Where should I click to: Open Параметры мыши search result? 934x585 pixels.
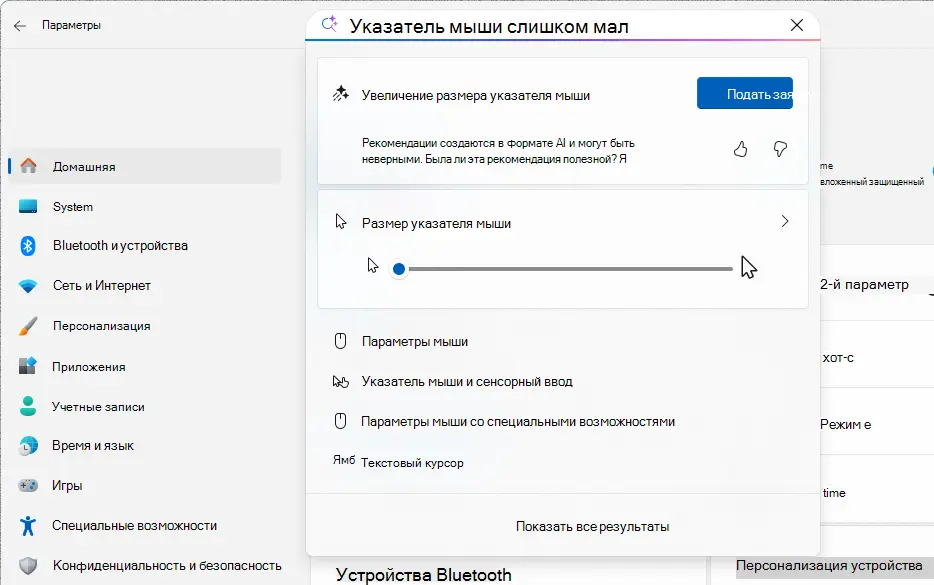point(415,342)
